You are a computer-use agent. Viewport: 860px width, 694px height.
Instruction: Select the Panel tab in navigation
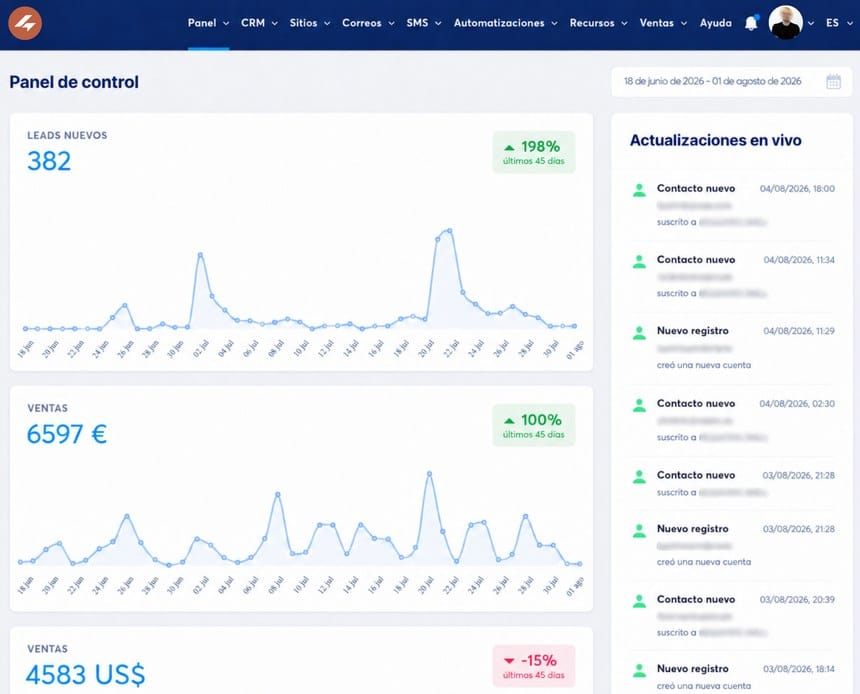tap(208, 23)
